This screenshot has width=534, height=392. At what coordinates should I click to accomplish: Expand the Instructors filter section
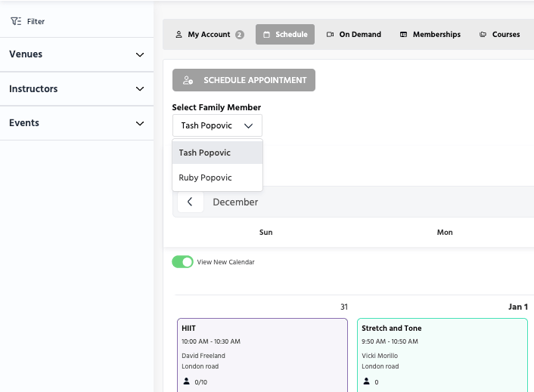[x=77, y=89]
